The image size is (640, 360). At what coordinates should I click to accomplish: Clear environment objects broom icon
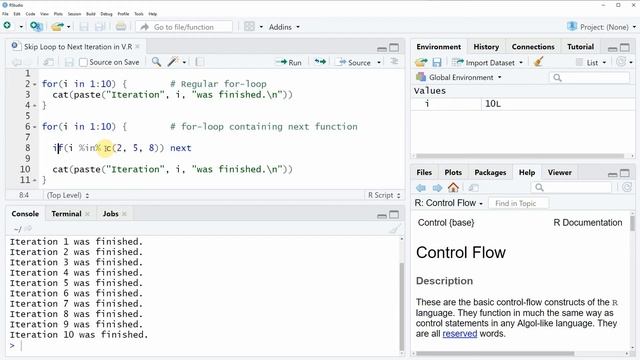coord(538,62)
